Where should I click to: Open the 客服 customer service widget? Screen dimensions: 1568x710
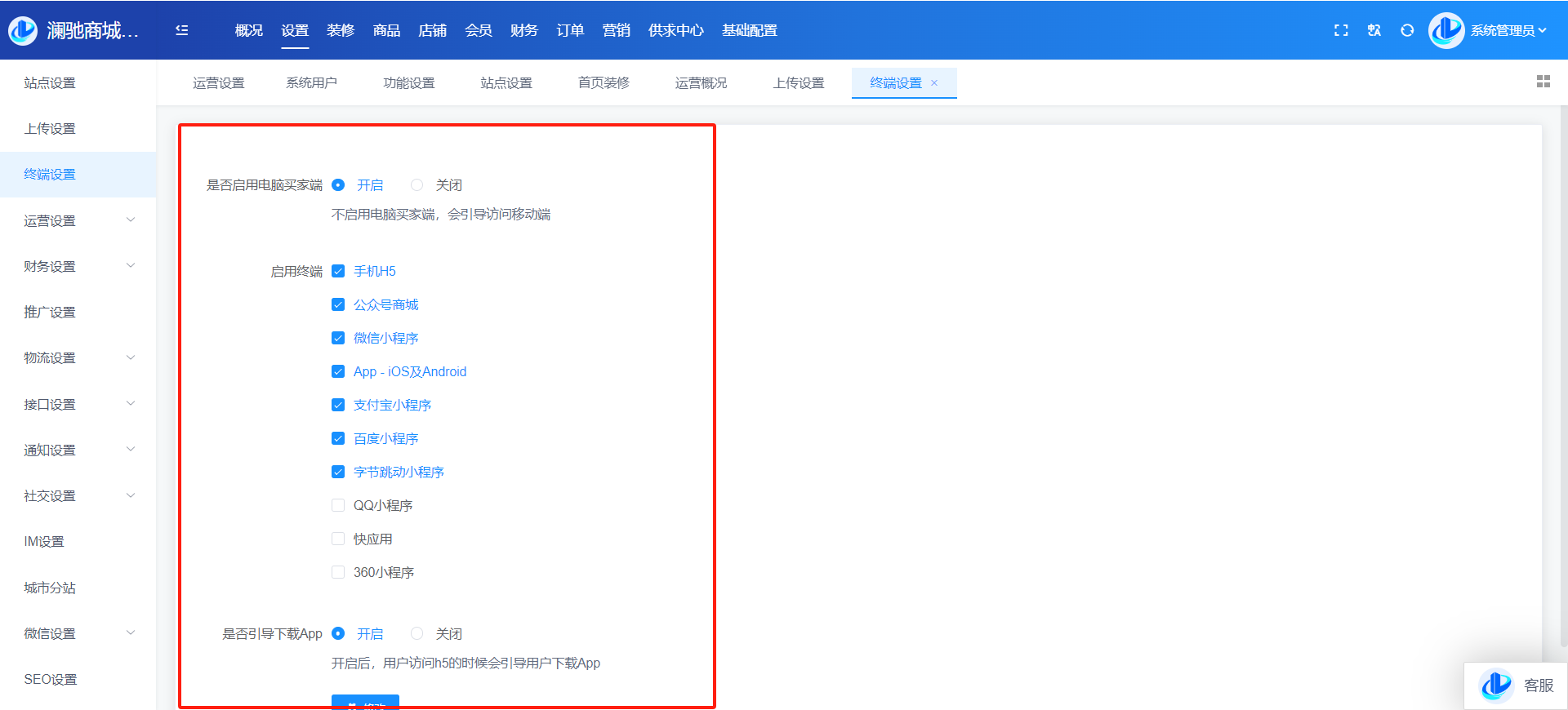pos(1516,686)
